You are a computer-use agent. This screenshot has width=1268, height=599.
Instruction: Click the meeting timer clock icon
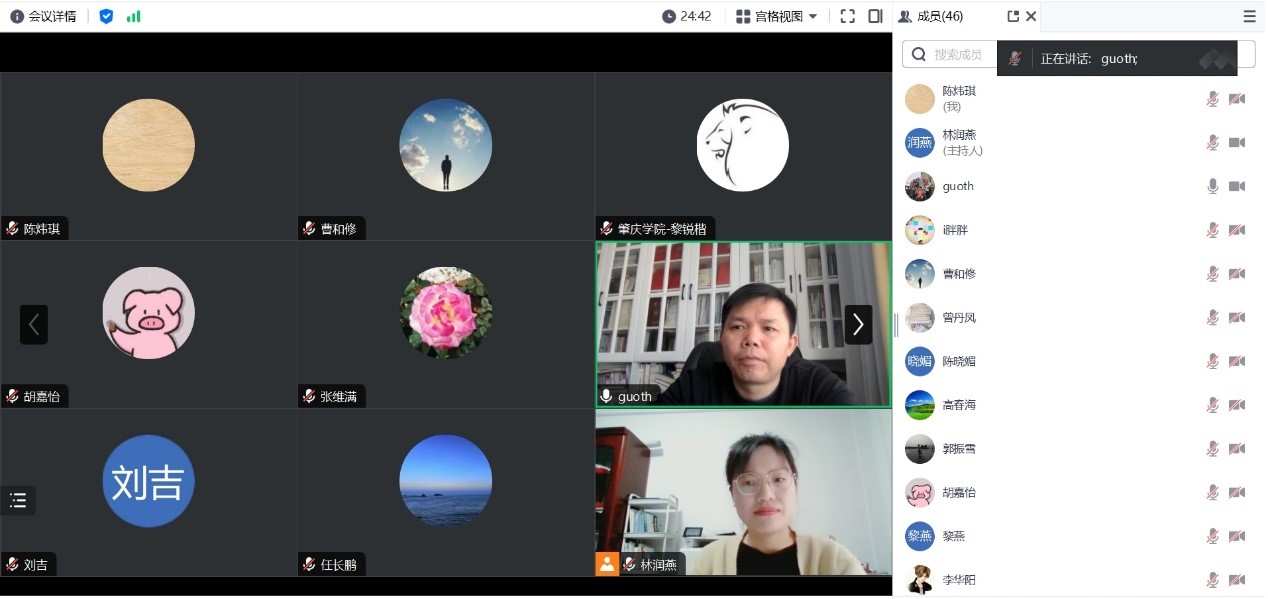pos(669,16)
